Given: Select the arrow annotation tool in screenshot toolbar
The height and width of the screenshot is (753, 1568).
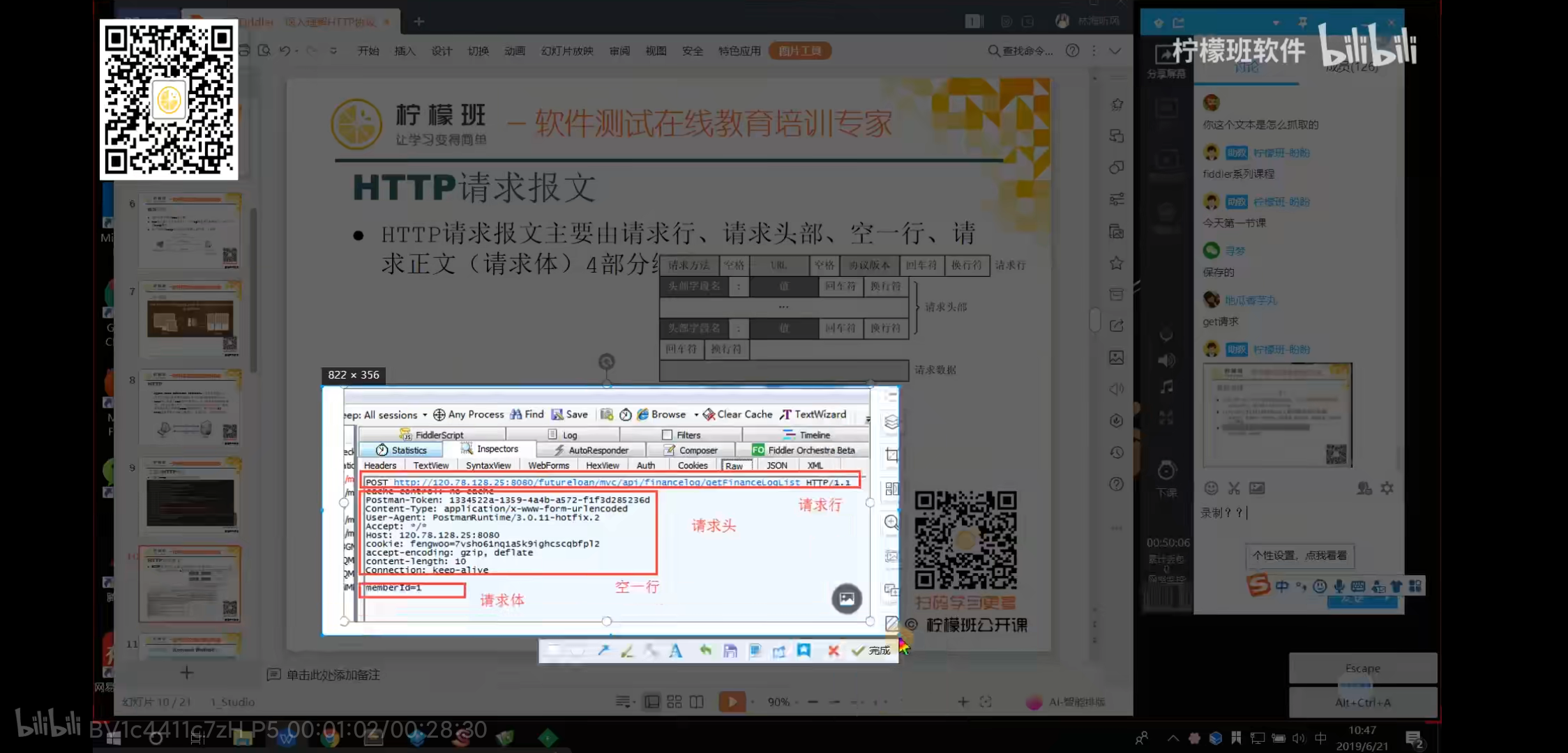Looking at the screenshot, I should pos(603,651).
